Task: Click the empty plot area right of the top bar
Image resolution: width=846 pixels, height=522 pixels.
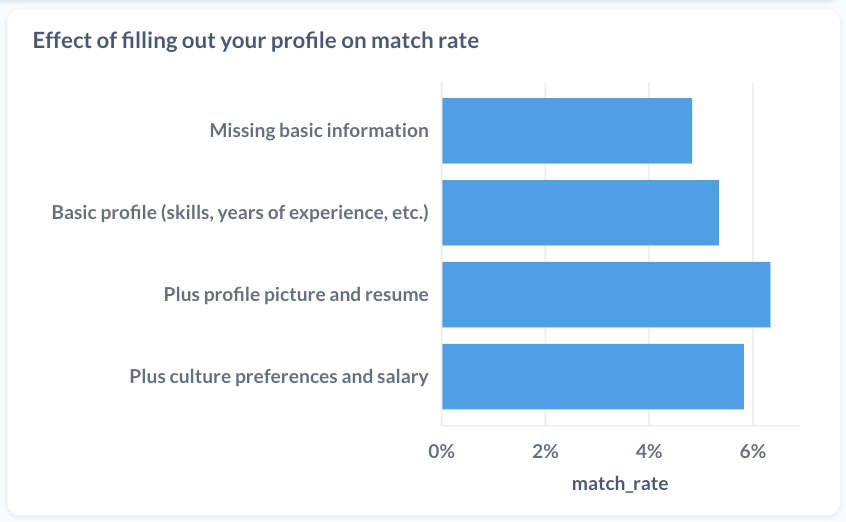Action: (746, 131)
